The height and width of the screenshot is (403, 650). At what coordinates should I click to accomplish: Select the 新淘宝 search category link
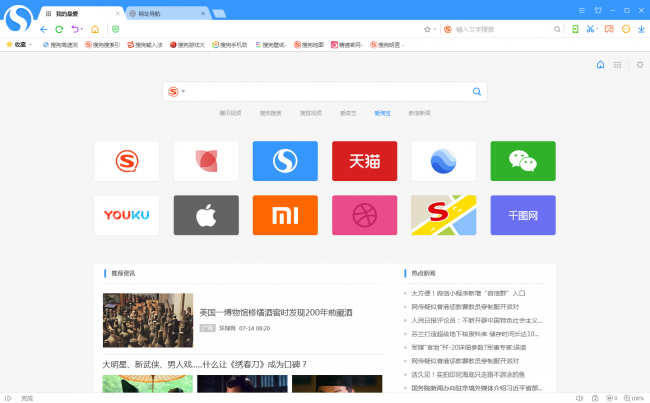[381, 113]
